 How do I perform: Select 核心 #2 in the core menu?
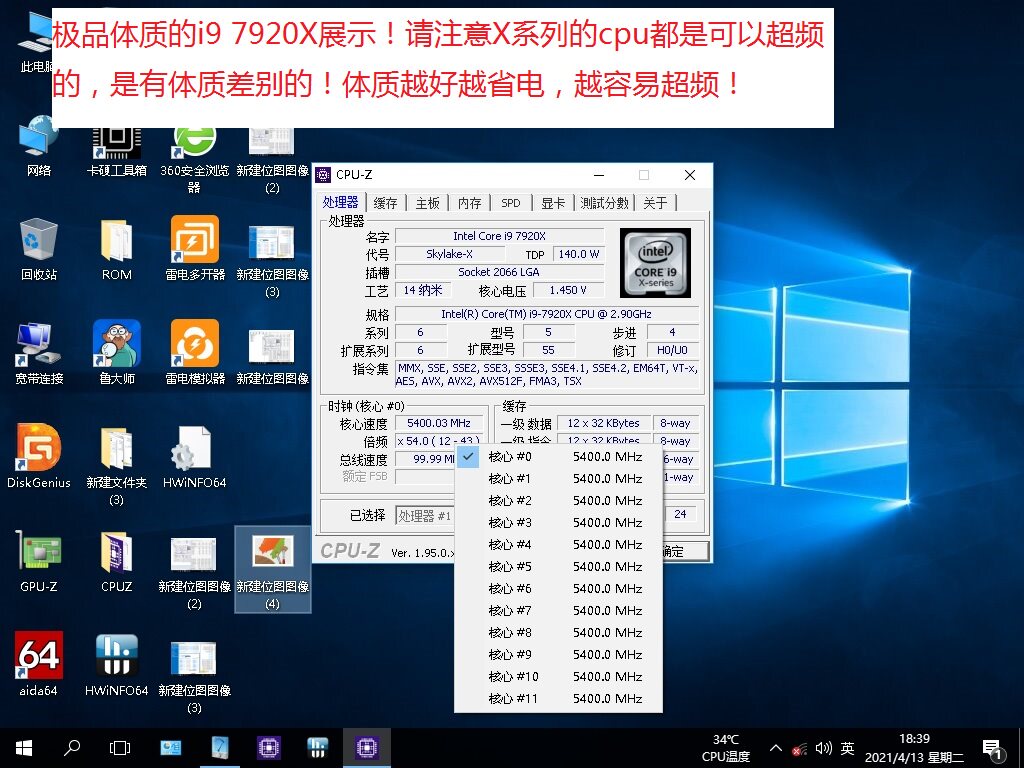pos(558,501)
